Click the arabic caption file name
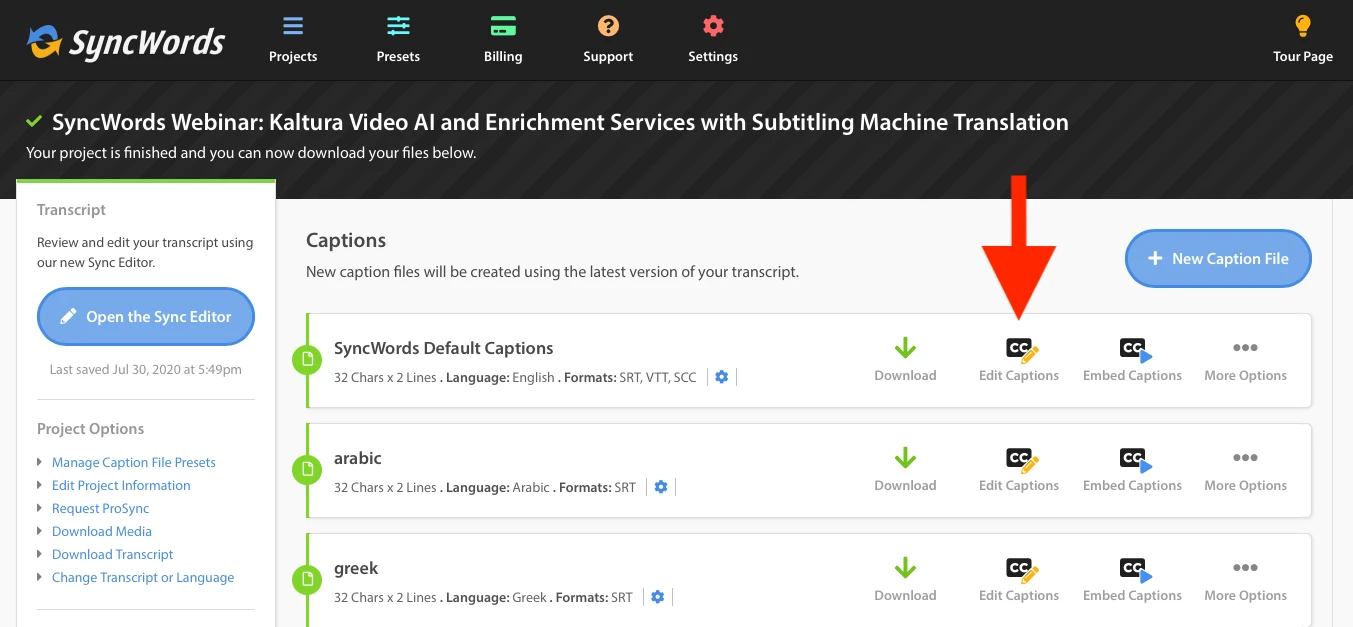The height and width of the screenshot is (627, 1353). (x=358, y=458)
